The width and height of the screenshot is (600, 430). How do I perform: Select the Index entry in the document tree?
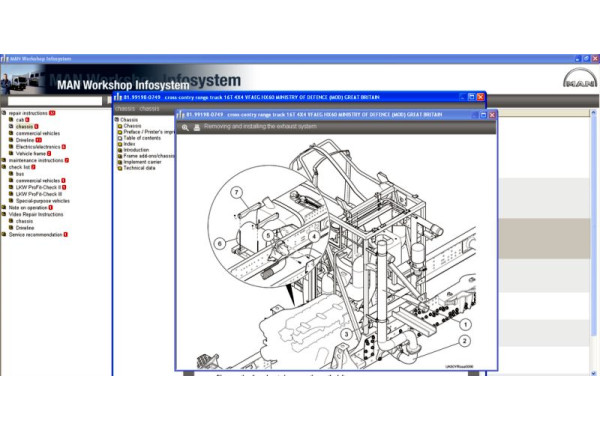(x=130, y=143)
